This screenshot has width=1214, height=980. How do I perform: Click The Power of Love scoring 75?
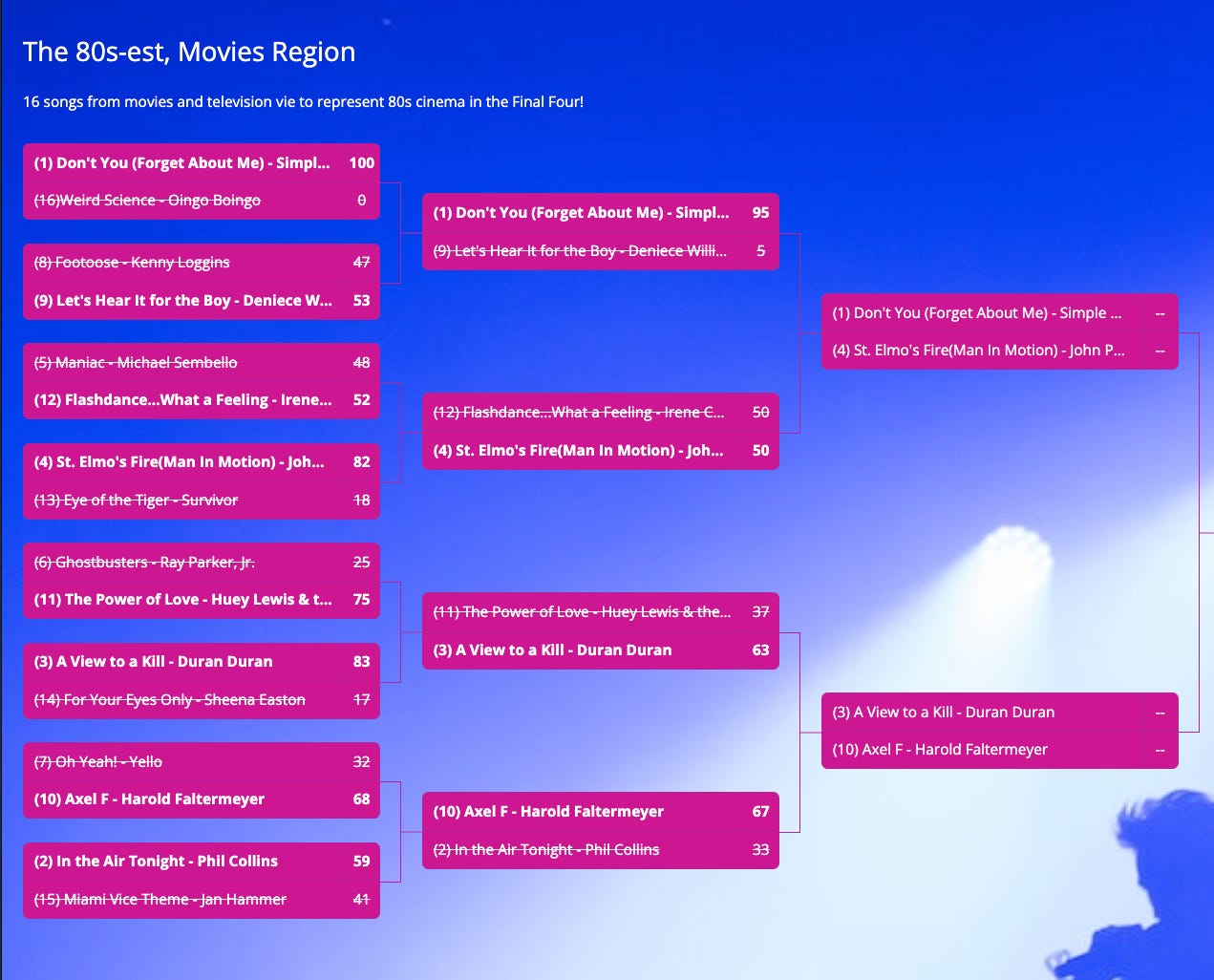pos(202,599)
